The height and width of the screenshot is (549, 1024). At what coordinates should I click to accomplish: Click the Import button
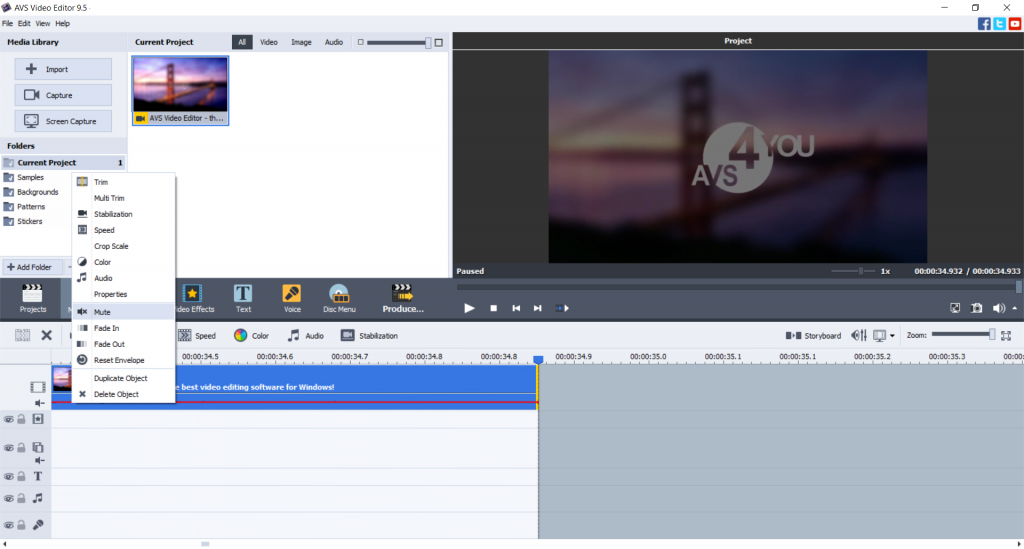click(63, 69)
